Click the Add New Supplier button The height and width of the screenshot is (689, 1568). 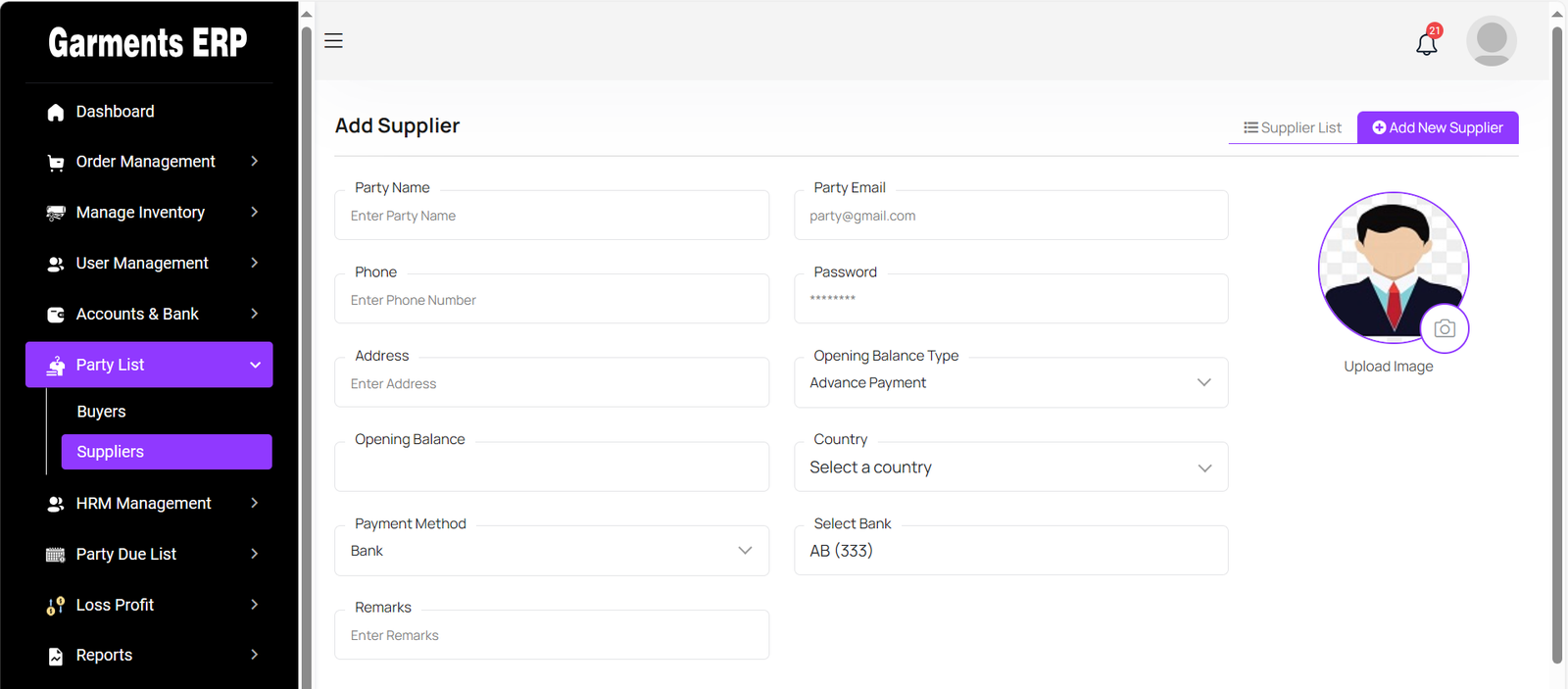pyautogui.click(x=1437, y=127)
